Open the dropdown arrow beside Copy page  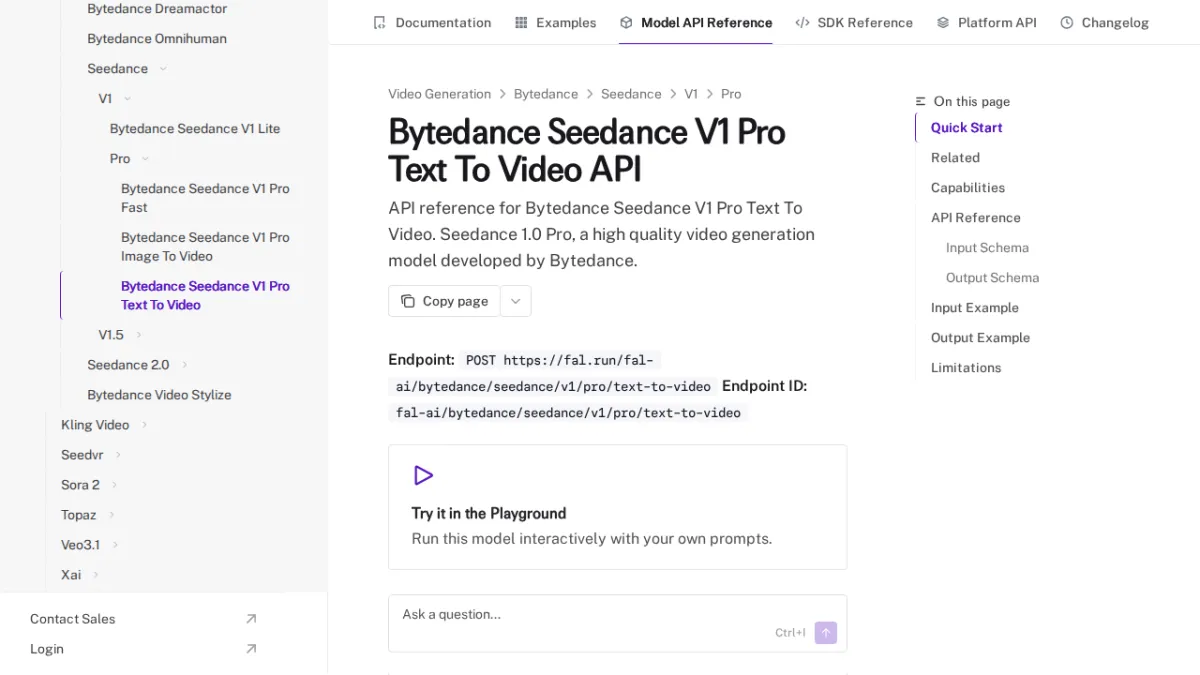click(516, 301)
